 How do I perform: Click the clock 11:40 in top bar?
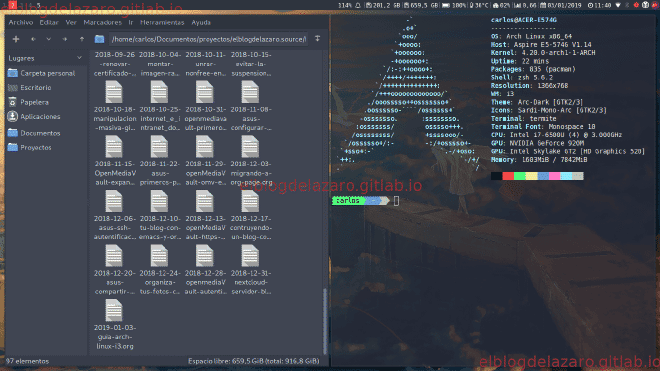pyautogui.click(x=599, y=5)
